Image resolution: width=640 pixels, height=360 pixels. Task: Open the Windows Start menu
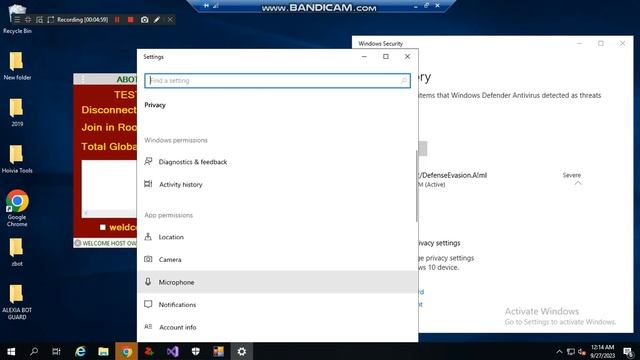tap(11, 351)
